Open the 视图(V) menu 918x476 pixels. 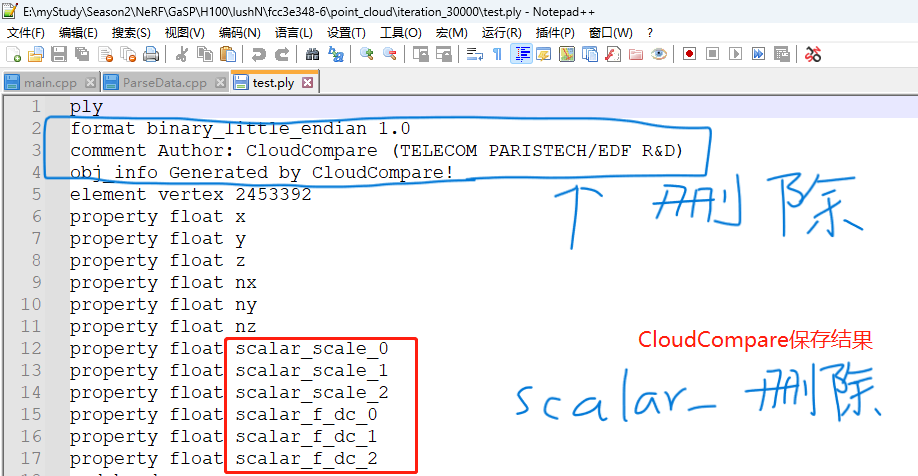(184, 33)
